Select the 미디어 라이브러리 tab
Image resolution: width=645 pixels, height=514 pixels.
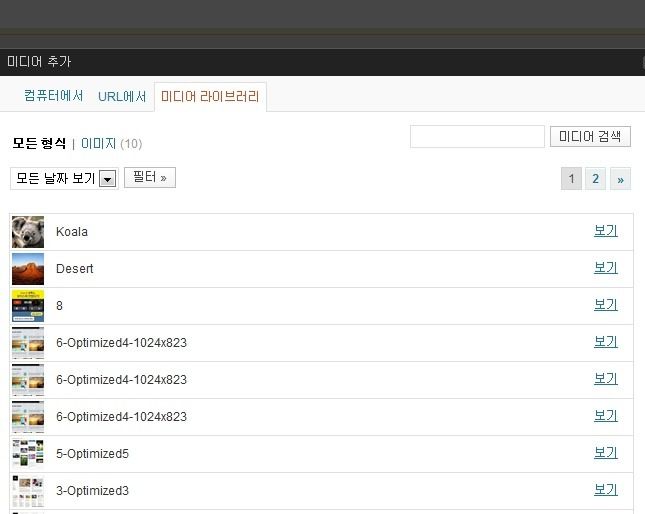[x=210, y=97]
